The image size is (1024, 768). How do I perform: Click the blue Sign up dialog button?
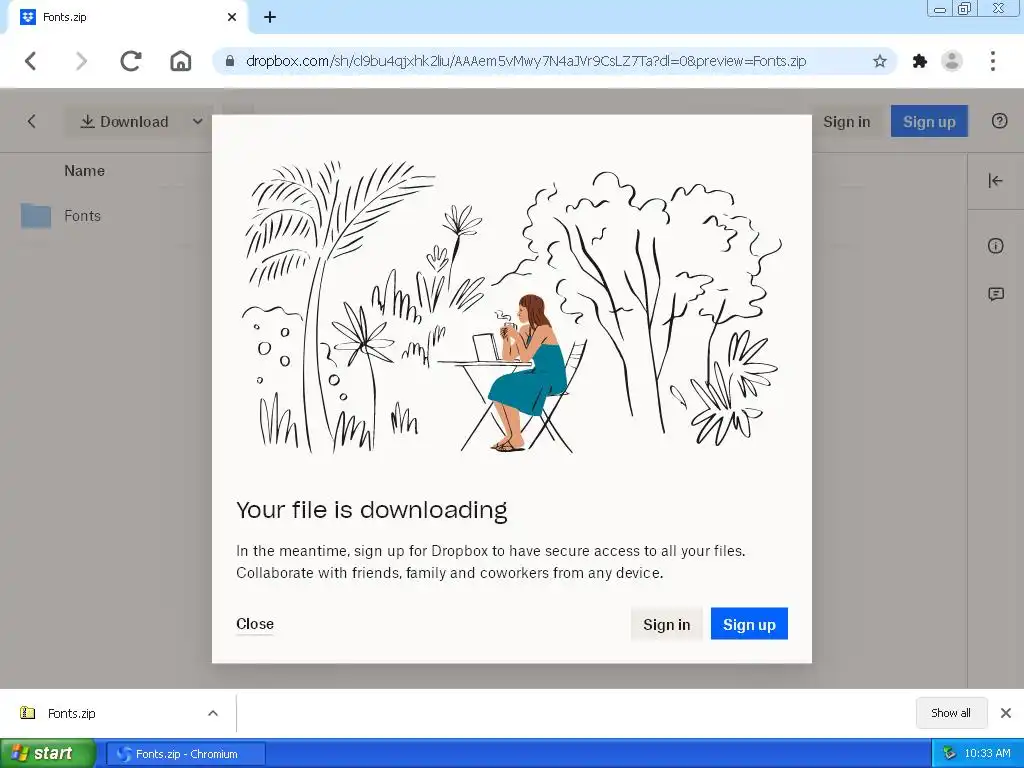[749, 624]
